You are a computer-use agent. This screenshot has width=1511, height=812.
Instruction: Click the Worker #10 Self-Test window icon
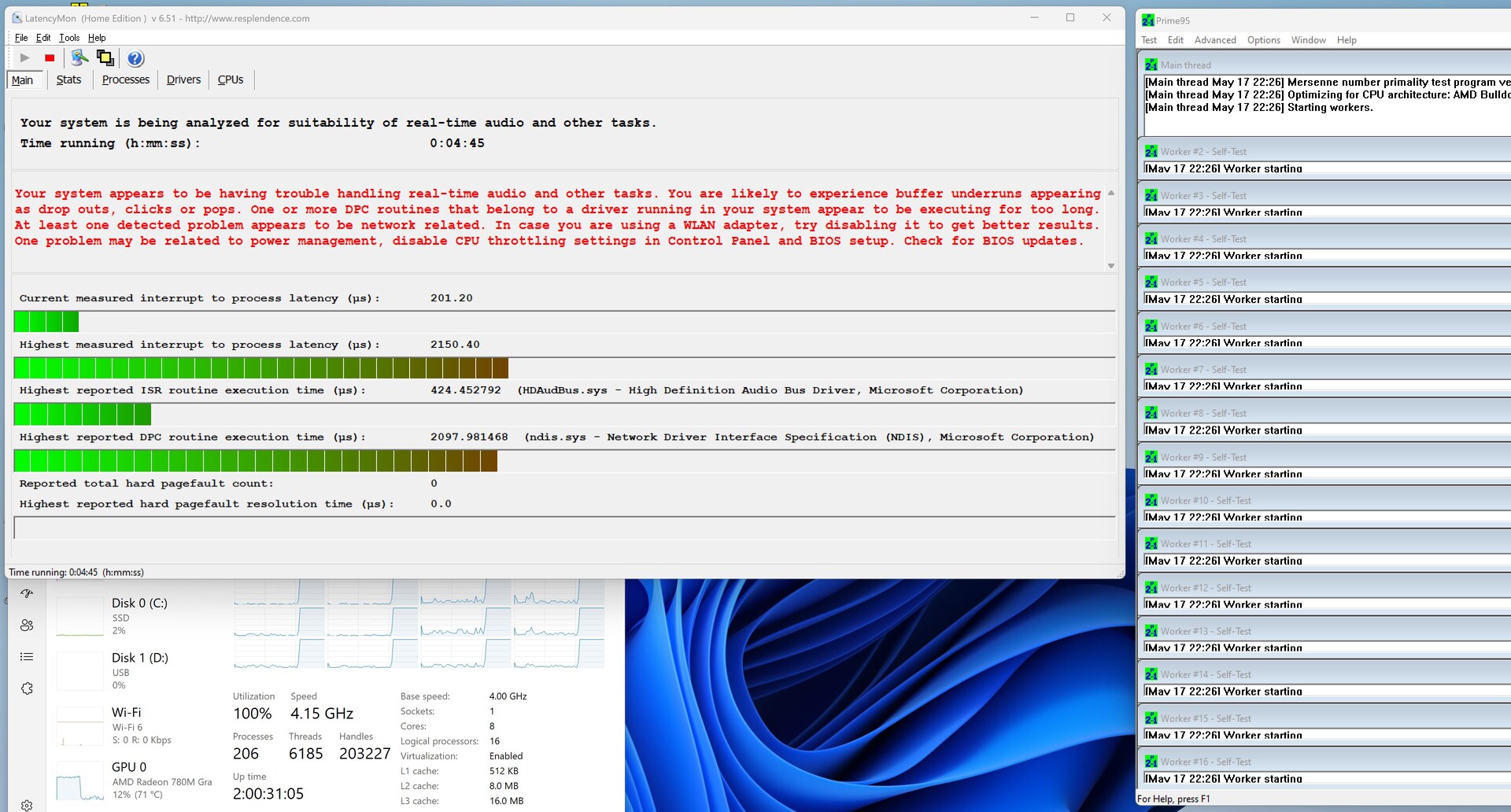point(1151,500)
